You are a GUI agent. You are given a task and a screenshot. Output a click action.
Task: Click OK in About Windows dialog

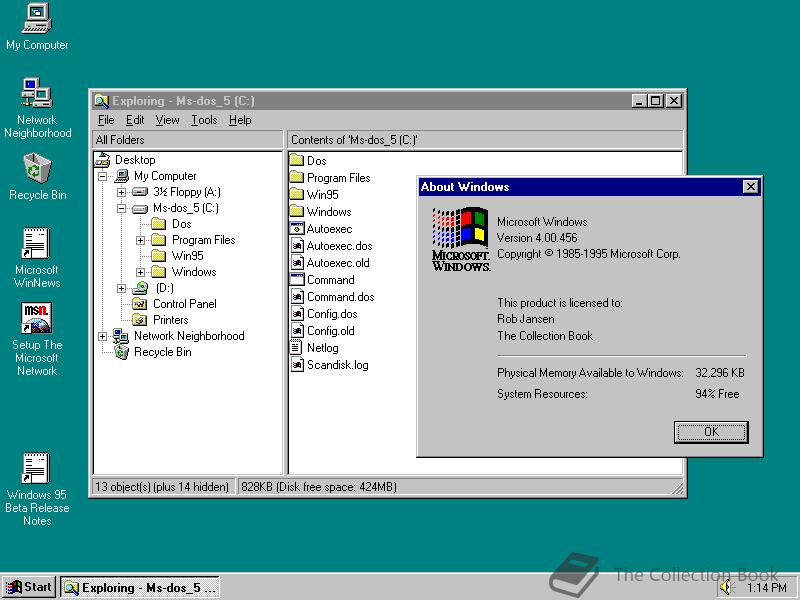[711, 432]
